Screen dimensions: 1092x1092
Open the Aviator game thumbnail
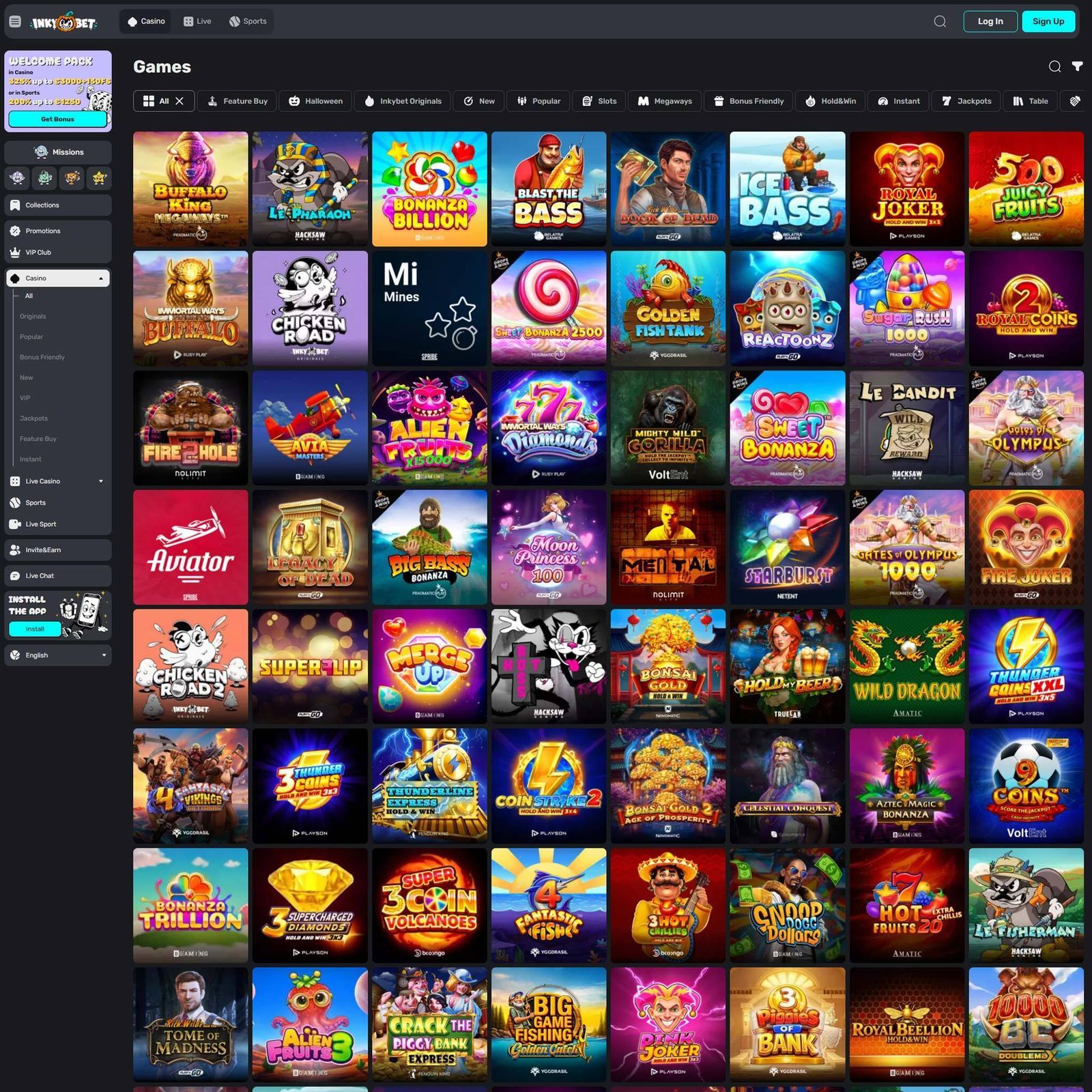coord(190,547)
